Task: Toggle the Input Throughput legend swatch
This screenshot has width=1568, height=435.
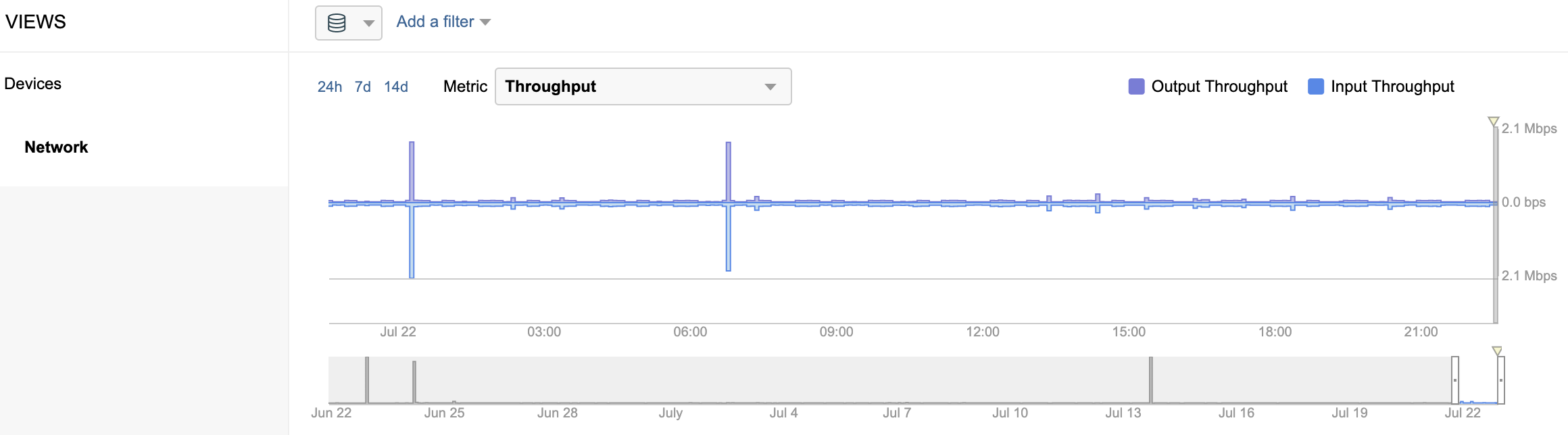Action: coord(1316,86)
